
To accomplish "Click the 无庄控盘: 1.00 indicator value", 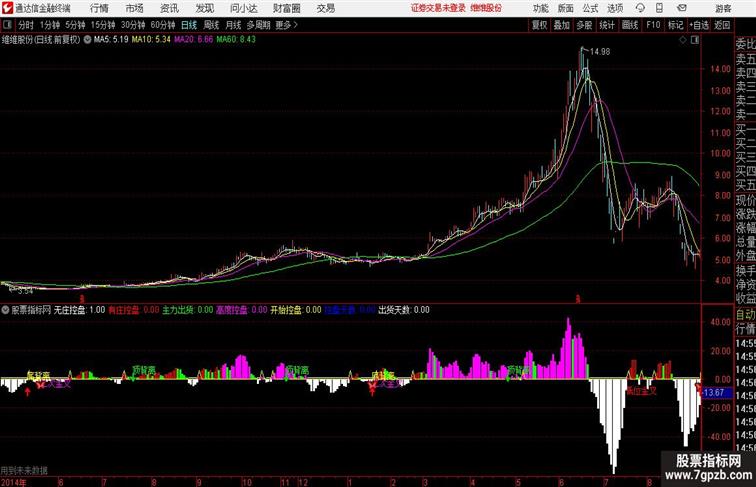I will point(79,310).
